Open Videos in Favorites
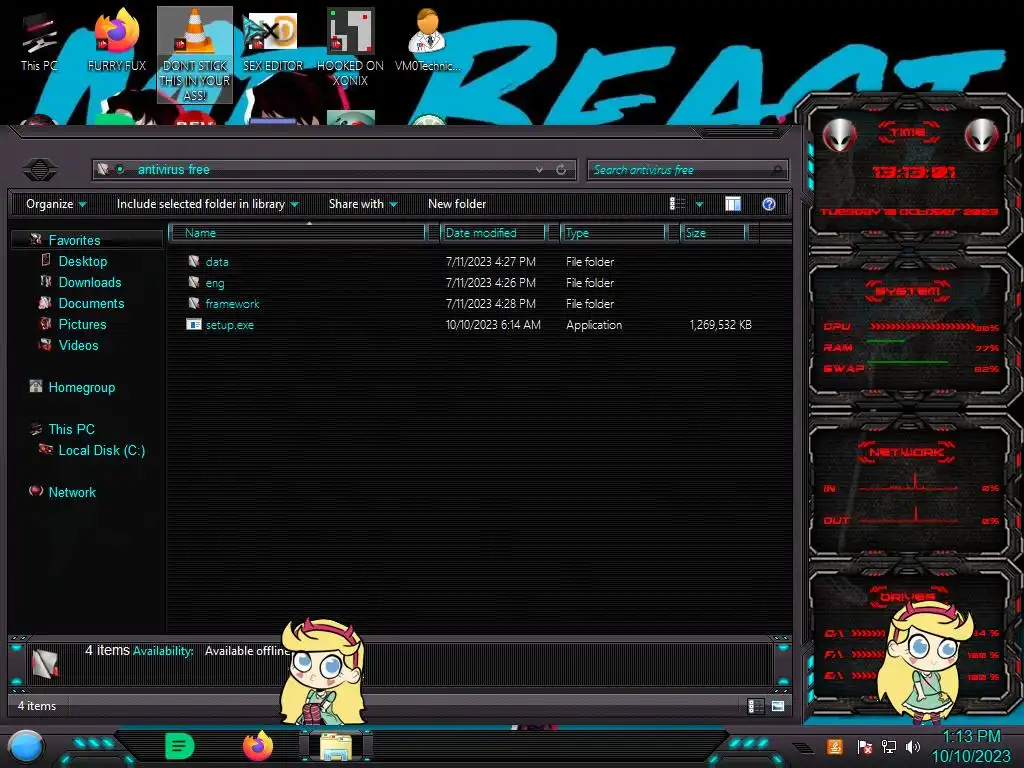Viewport: 1024px width, 768px height. (78, 345)
